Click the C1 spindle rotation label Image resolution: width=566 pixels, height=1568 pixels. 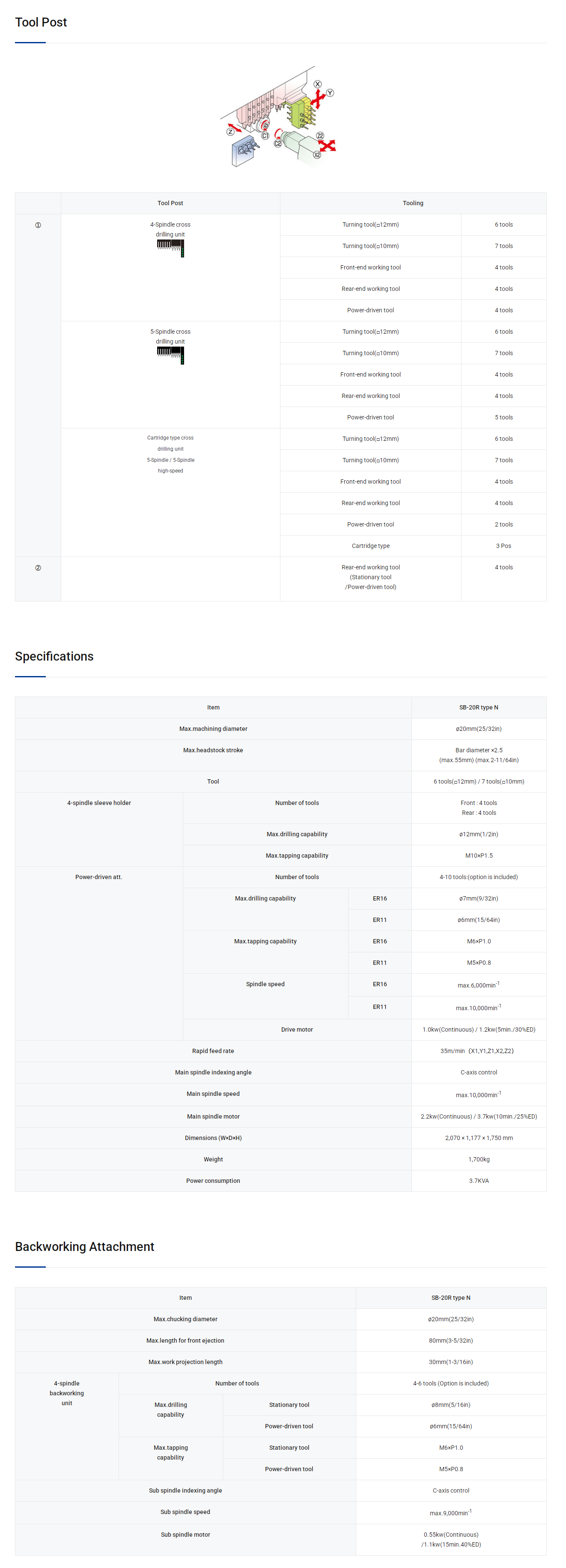click(265, 136)
